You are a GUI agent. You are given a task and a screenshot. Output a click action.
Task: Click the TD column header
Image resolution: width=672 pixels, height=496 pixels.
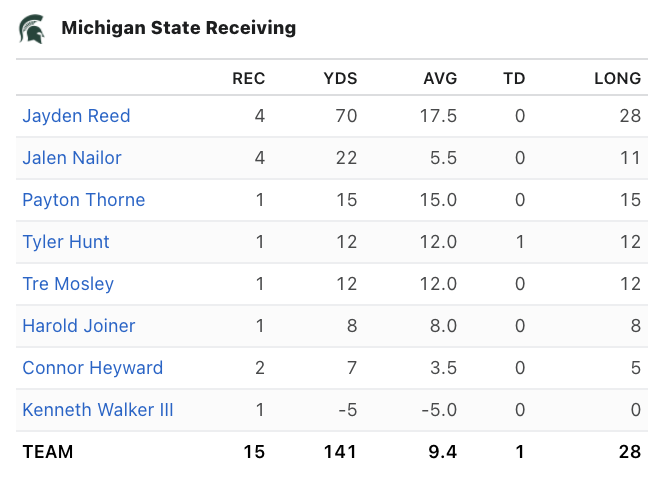coord(514,79)
